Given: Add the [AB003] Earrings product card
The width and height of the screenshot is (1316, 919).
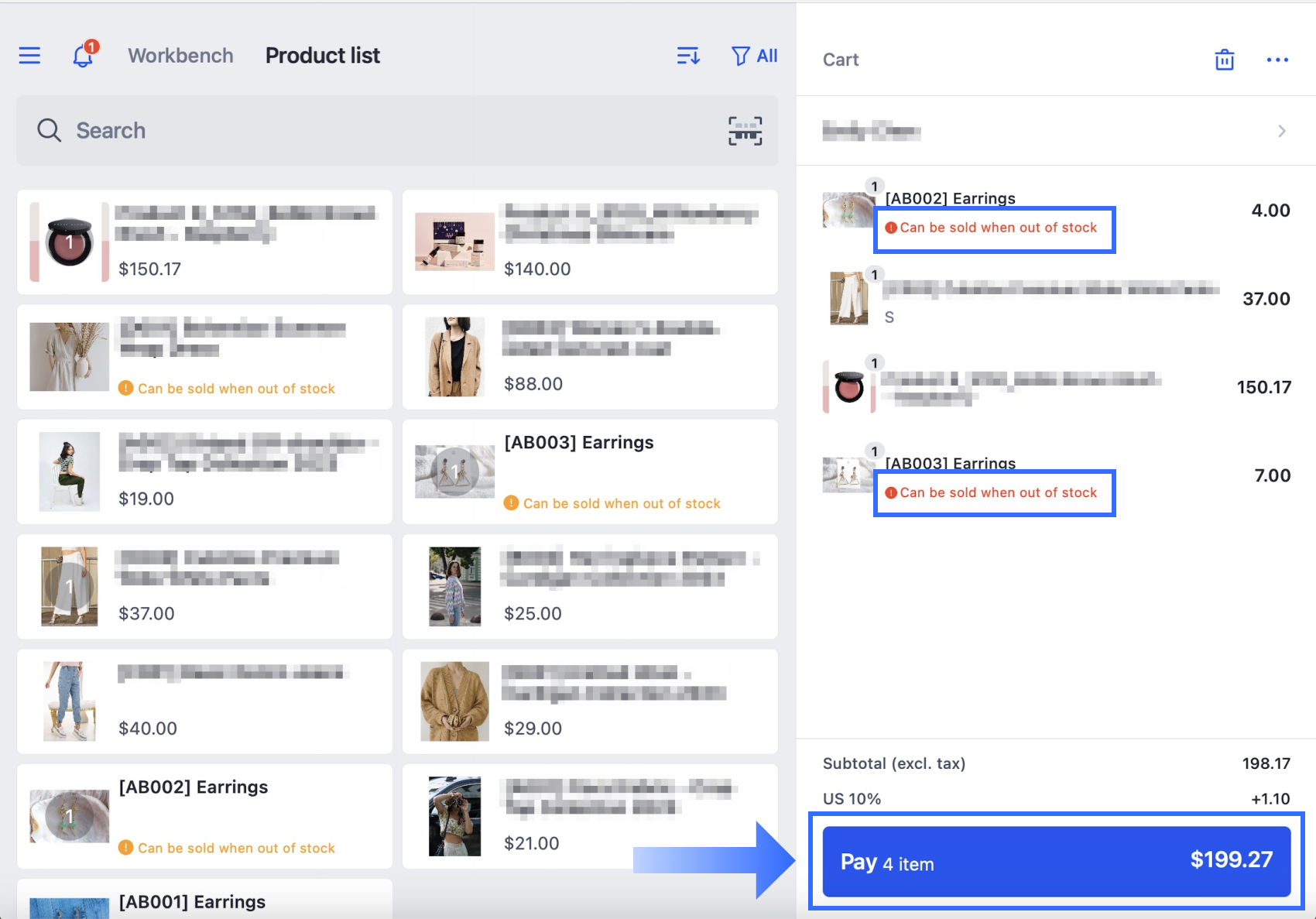Looking at the screenshot, I should [590, 472].
